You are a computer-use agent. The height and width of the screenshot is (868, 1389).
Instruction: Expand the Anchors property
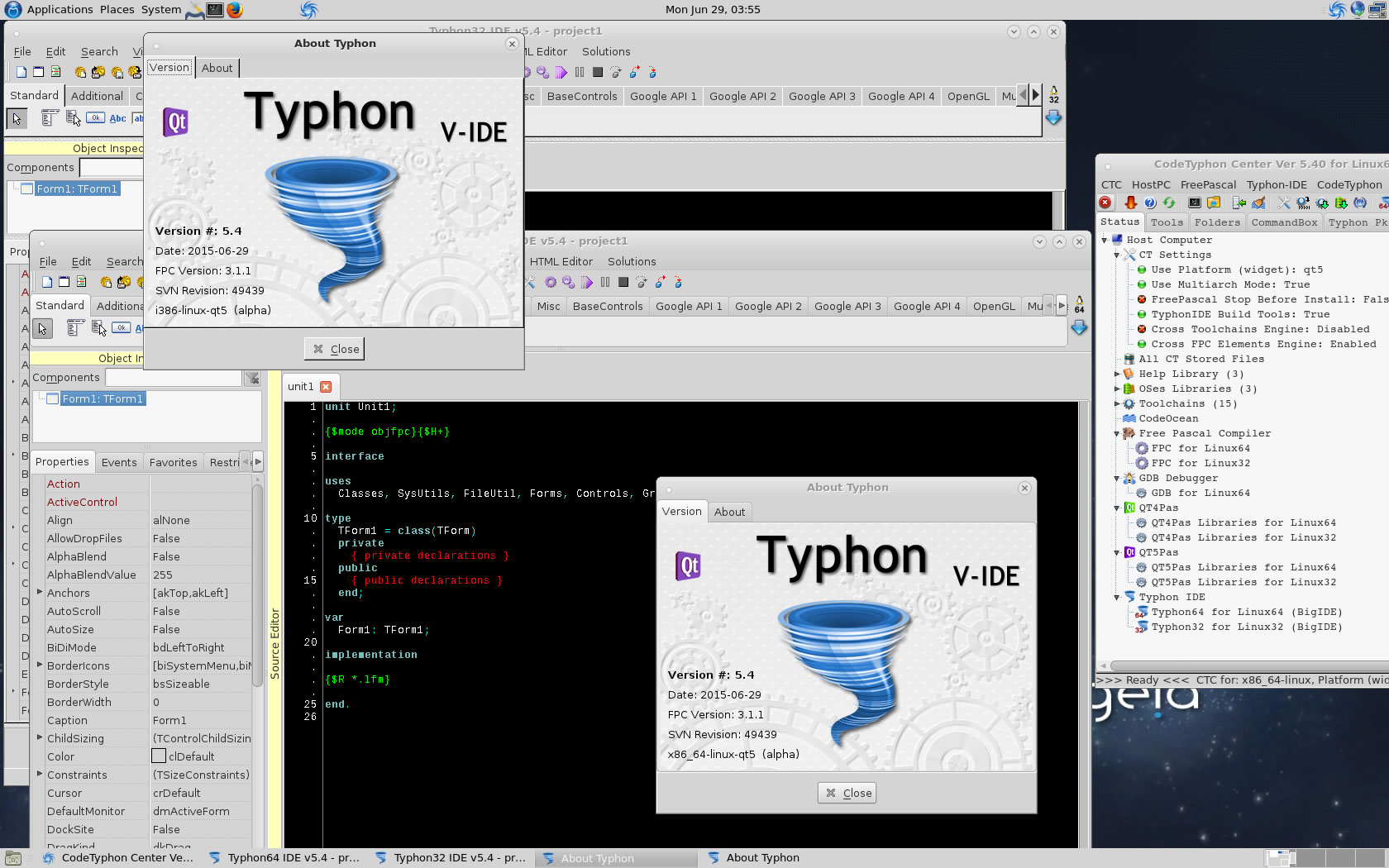click(x=39, y=592)
